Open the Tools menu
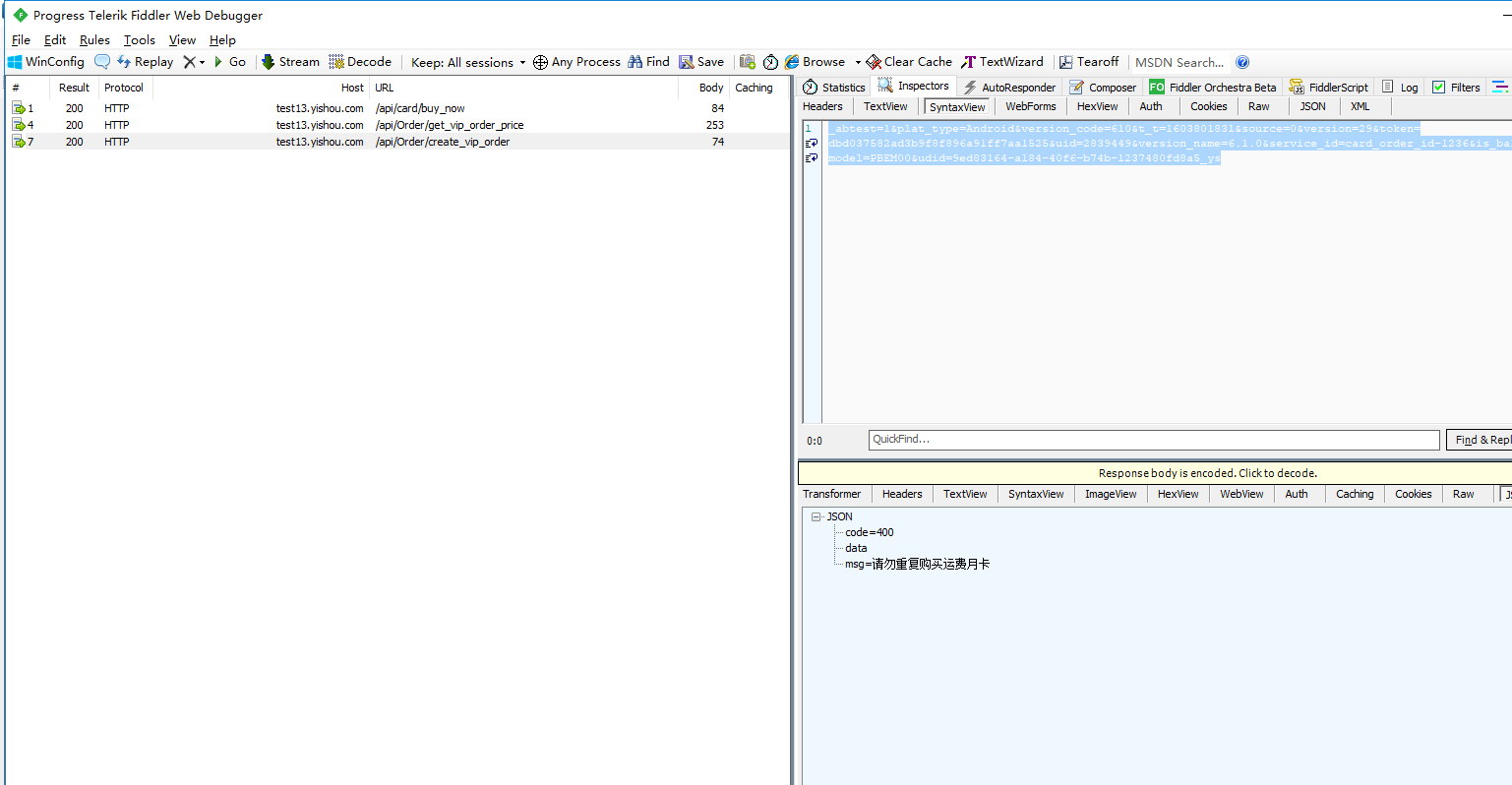 click(139, 39)
